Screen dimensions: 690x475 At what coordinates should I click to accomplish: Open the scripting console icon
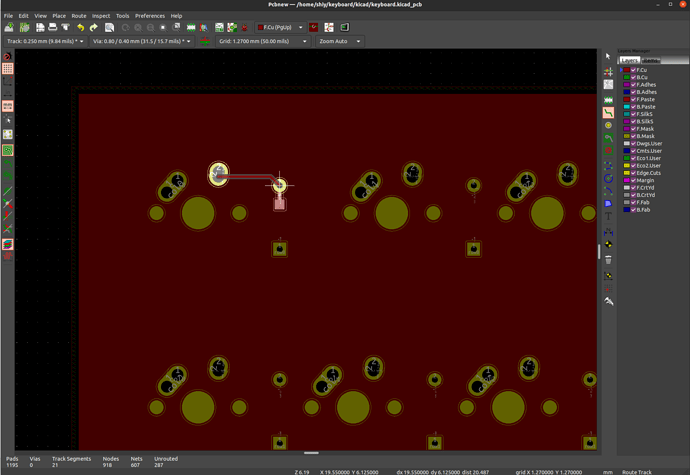pyautogui.click(x=345, y=27)
